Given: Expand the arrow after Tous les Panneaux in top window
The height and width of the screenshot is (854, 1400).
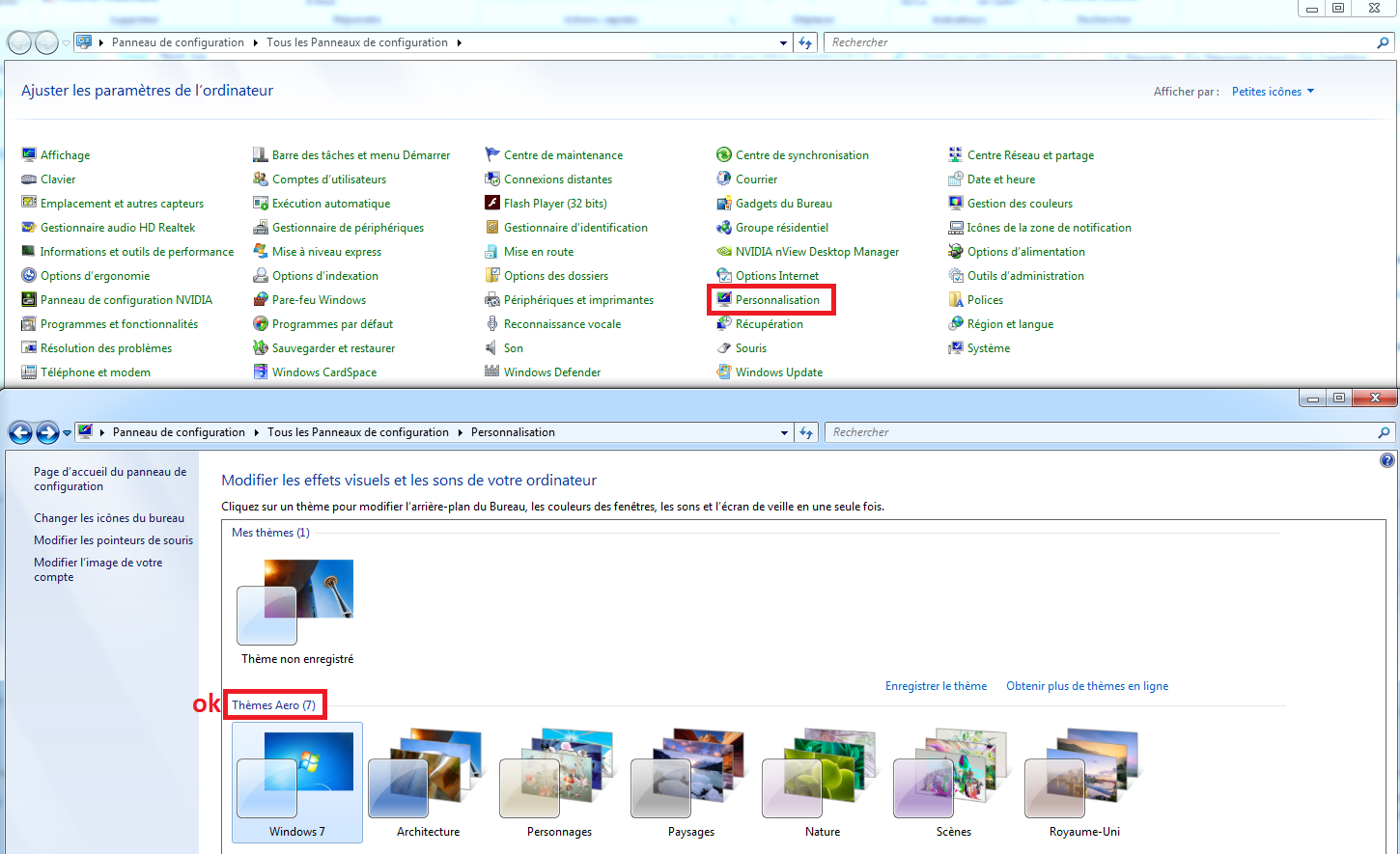Looking at the screenshot, I should pyautogui.click(x=460, y=42).
